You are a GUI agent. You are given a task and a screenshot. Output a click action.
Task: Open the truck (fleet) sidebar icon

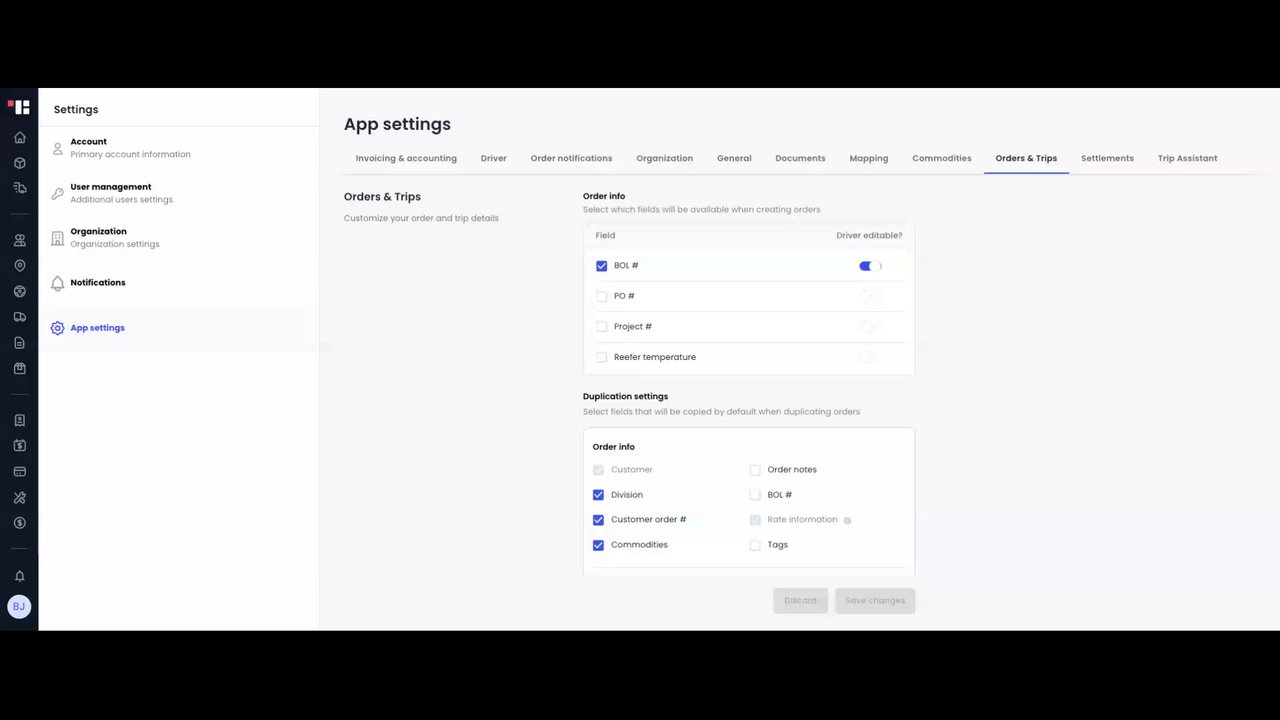pos(19,317)
